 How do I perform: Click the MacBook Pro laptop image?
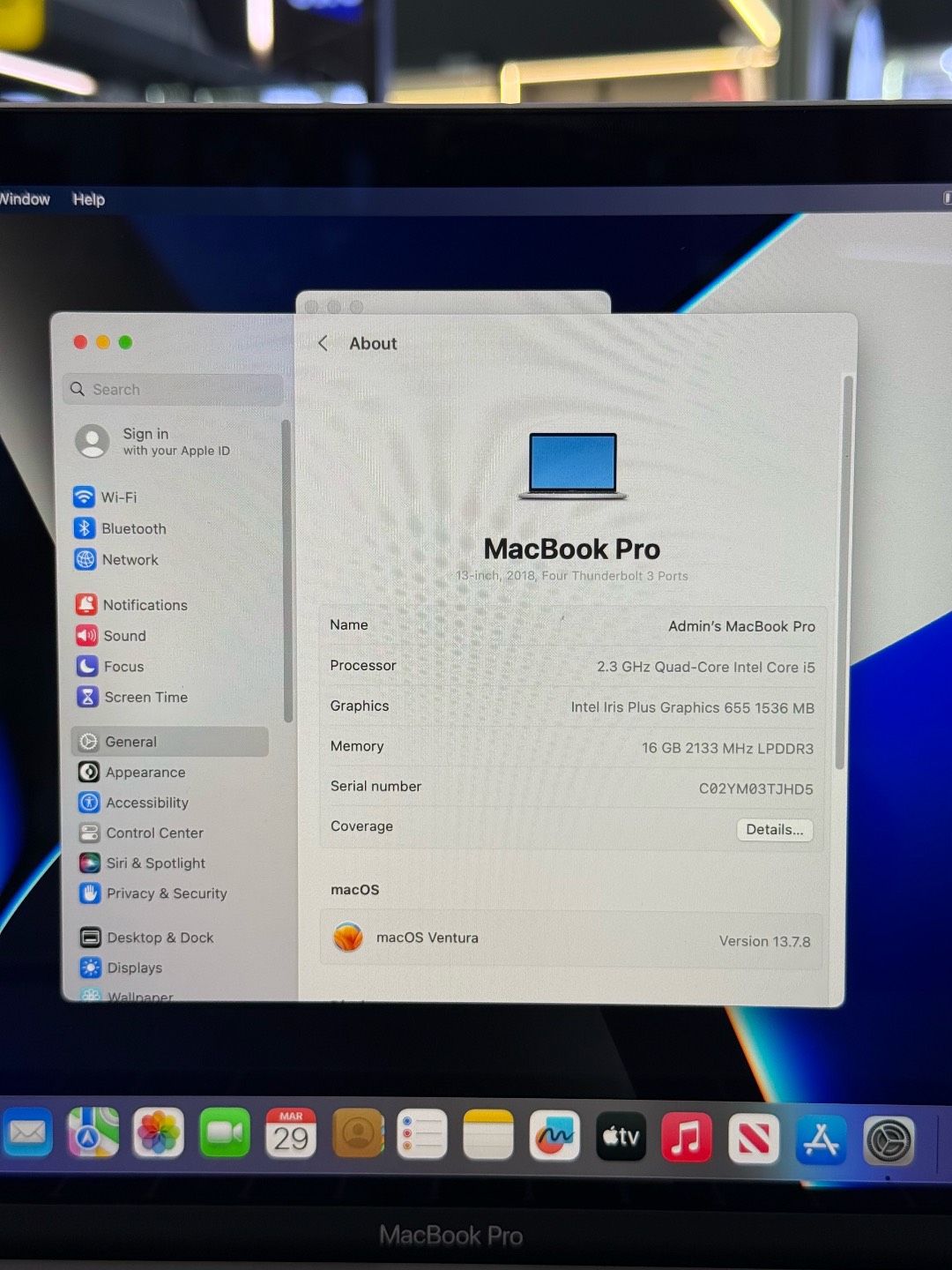point(573,466)
